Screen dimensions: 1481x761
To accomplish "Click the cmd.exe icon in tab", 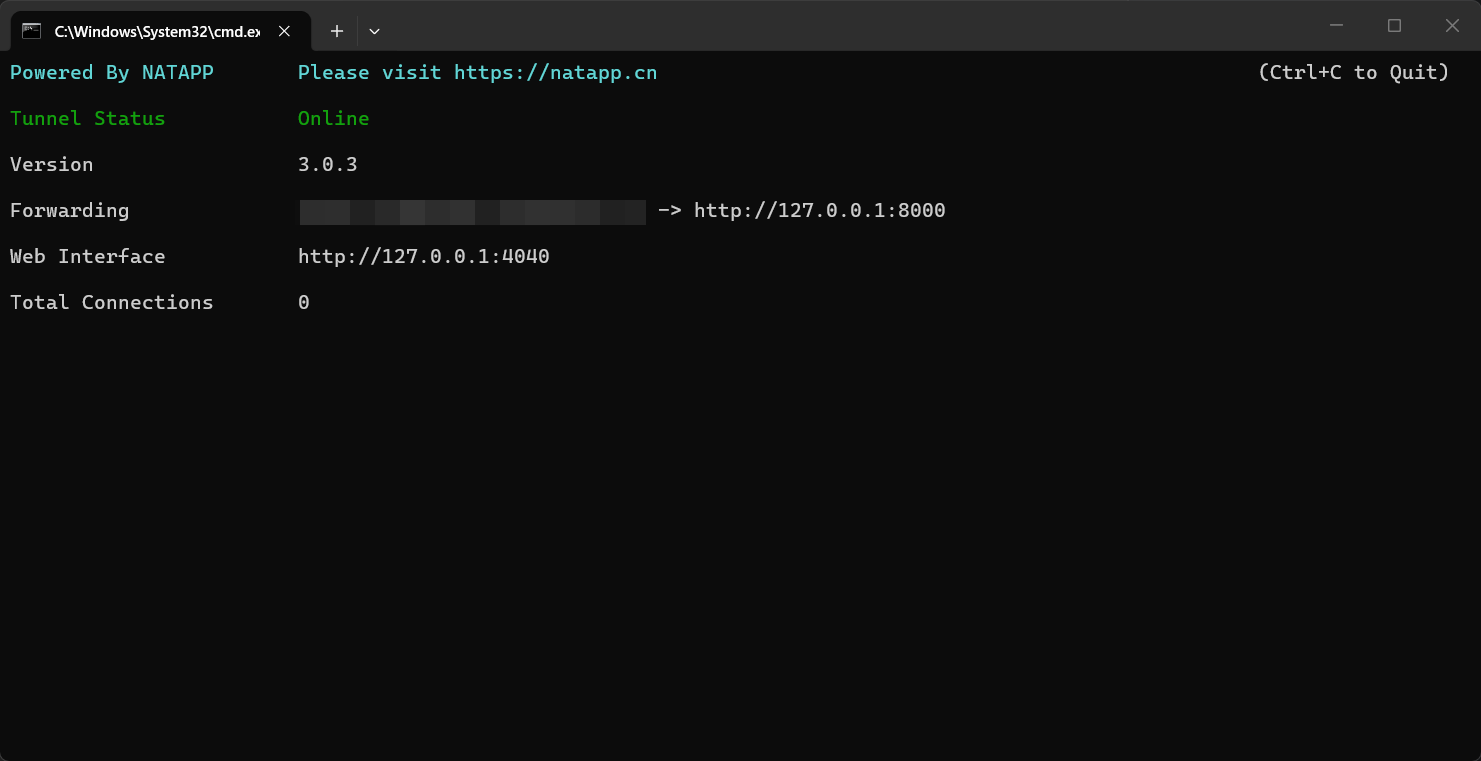I will tap(32, 31).
